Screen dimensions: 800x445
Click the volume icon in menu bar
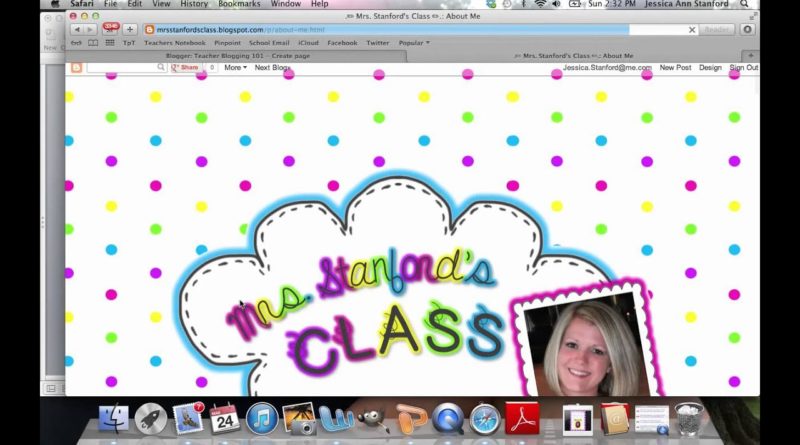click(x=556, y=4)
